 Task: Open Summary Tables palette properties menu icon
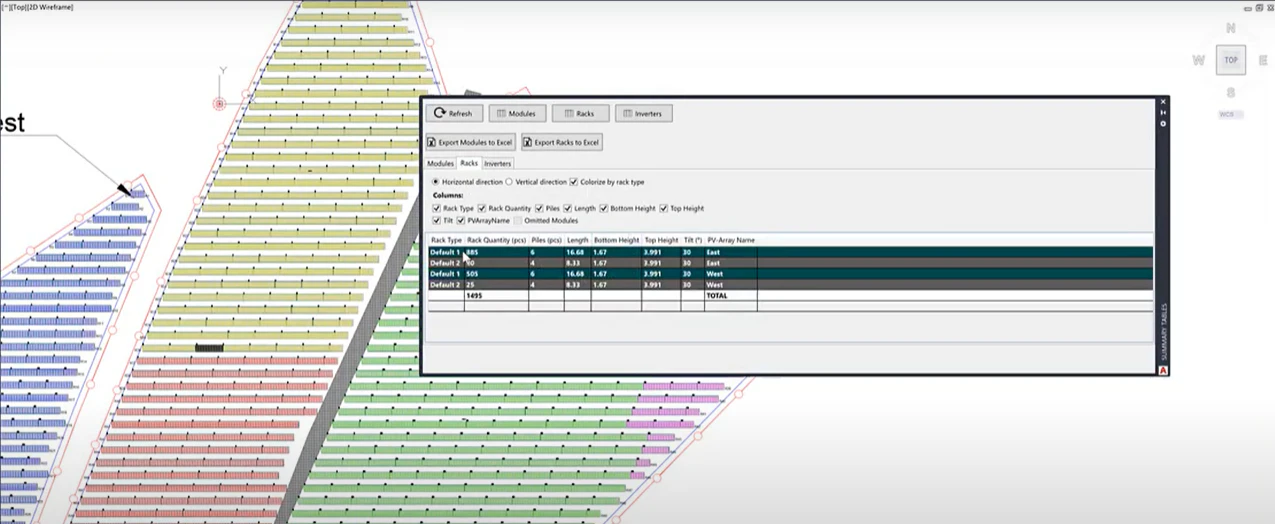[x=1163, y=124]
